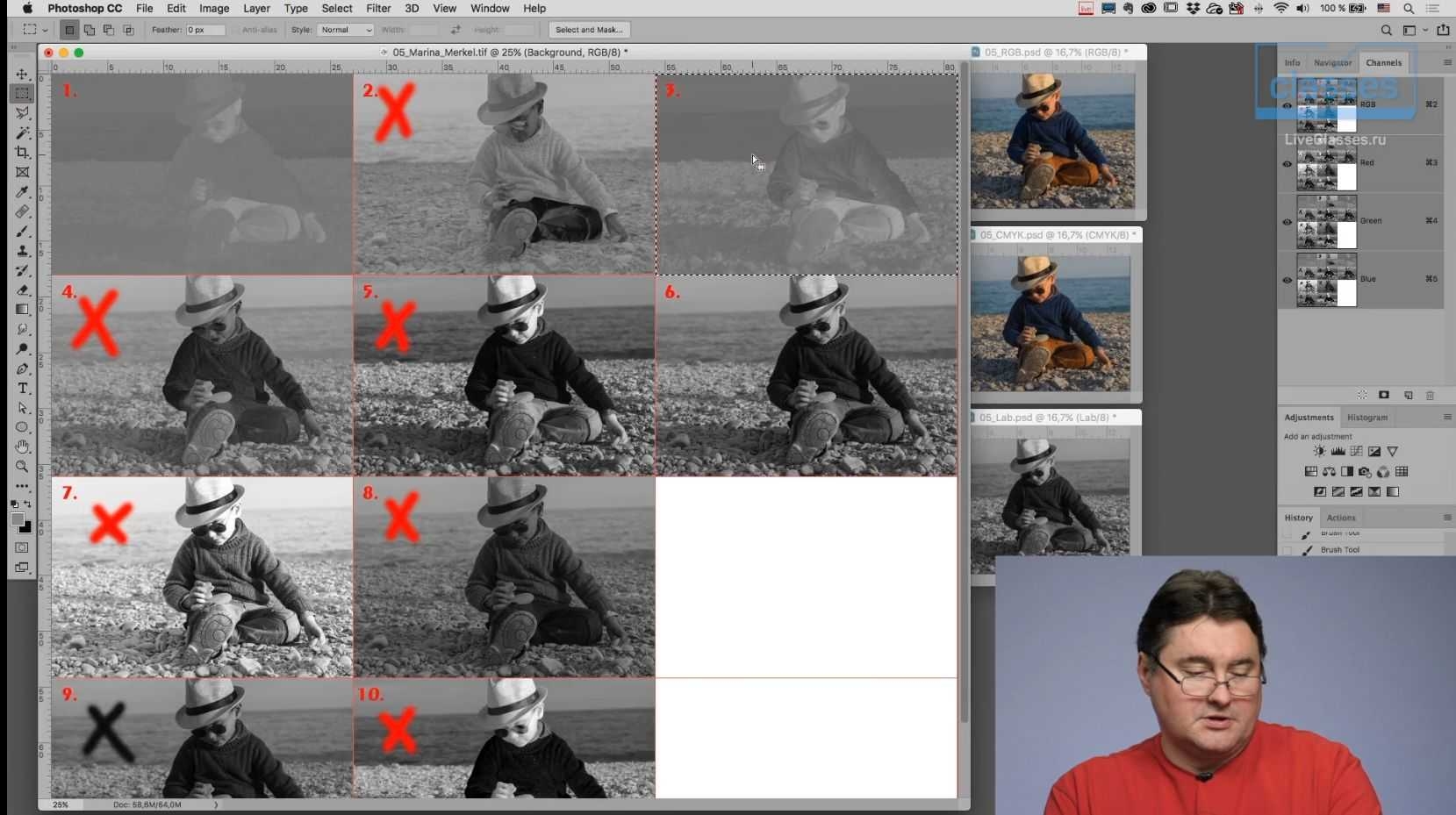
Task: Open the Style dropdown set to Normal
Action: click(345, 30)
